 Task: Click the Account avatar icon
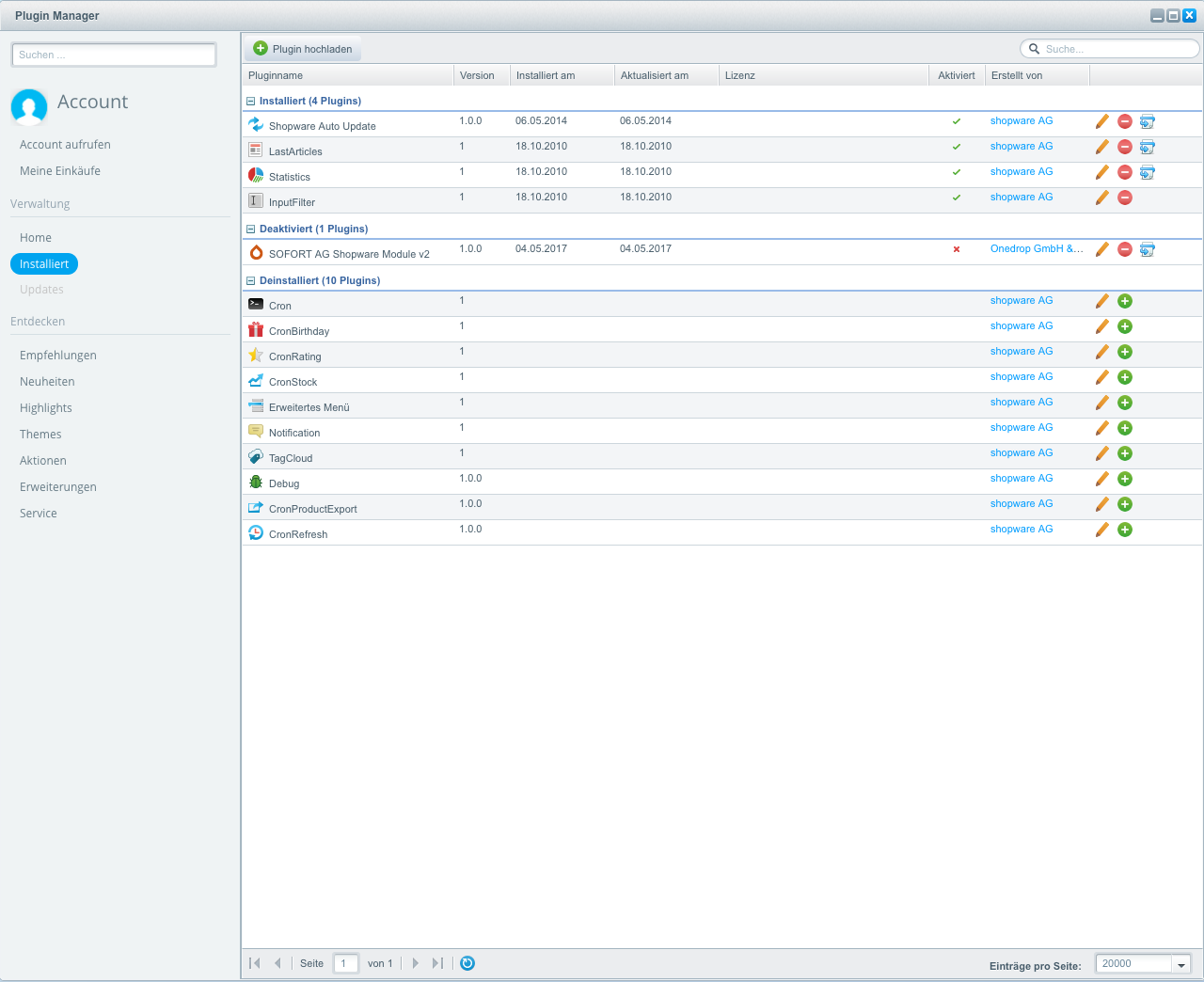tap(29, 106)
